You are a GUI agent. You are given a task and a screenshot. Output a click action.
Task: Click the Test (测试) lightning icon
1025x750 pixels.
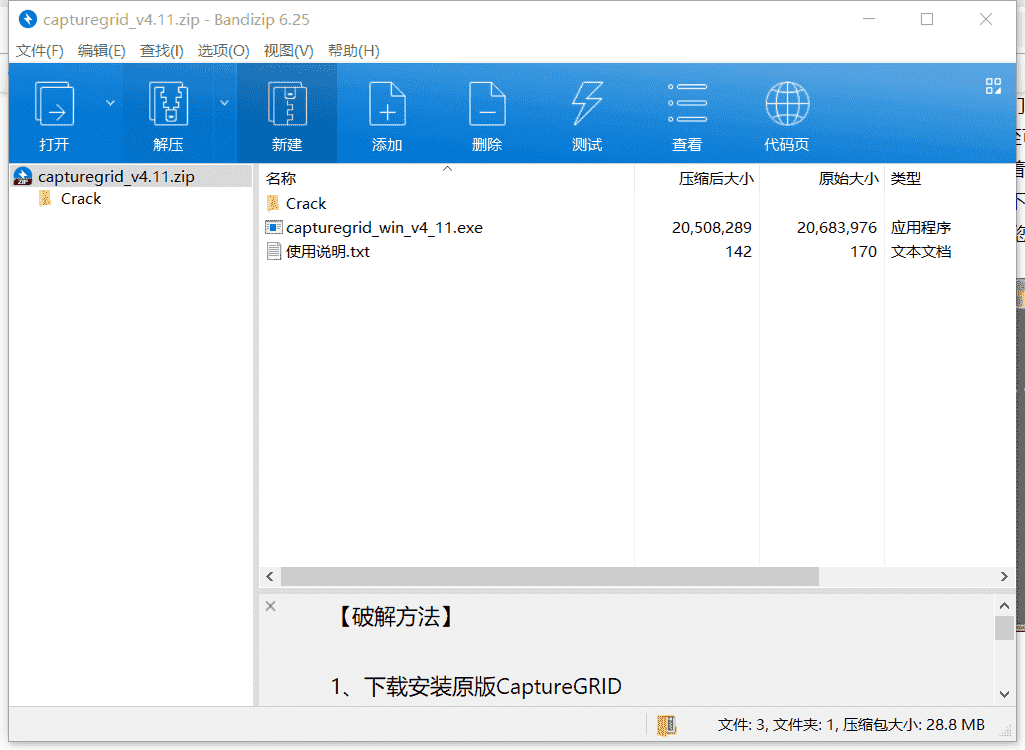[587, 103]
